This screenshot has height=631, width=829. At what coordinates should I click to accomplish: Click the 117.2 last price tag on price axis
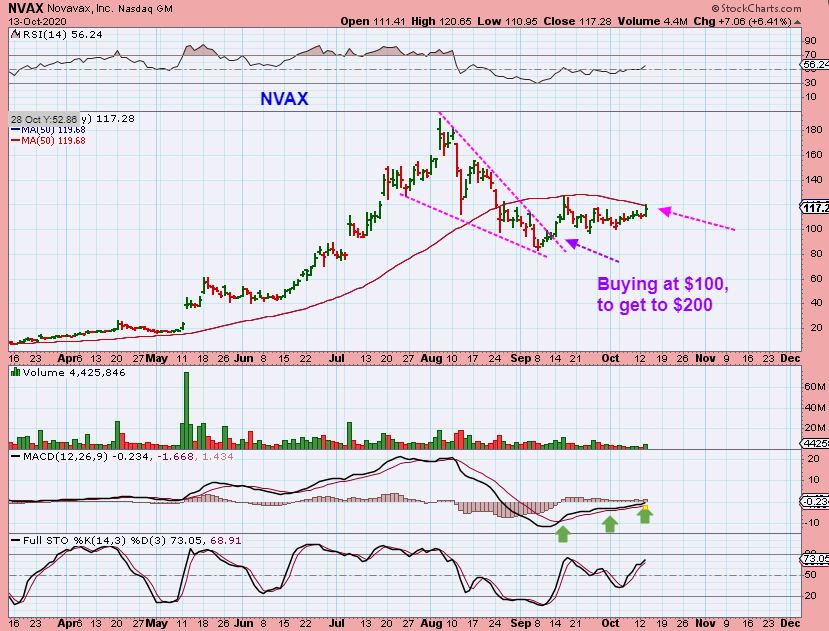pyautogui.click(x=815, y=208)
